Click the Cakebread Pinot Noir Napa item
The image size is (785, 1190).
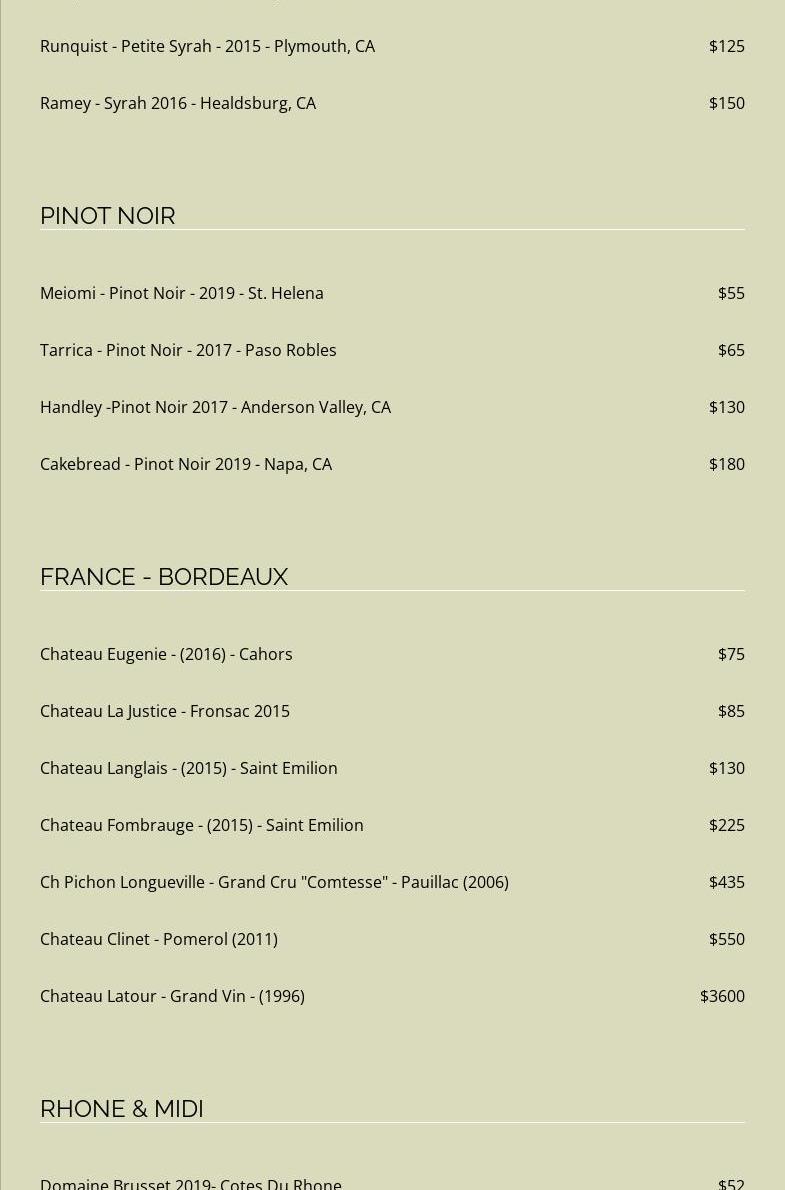[186, 464]
